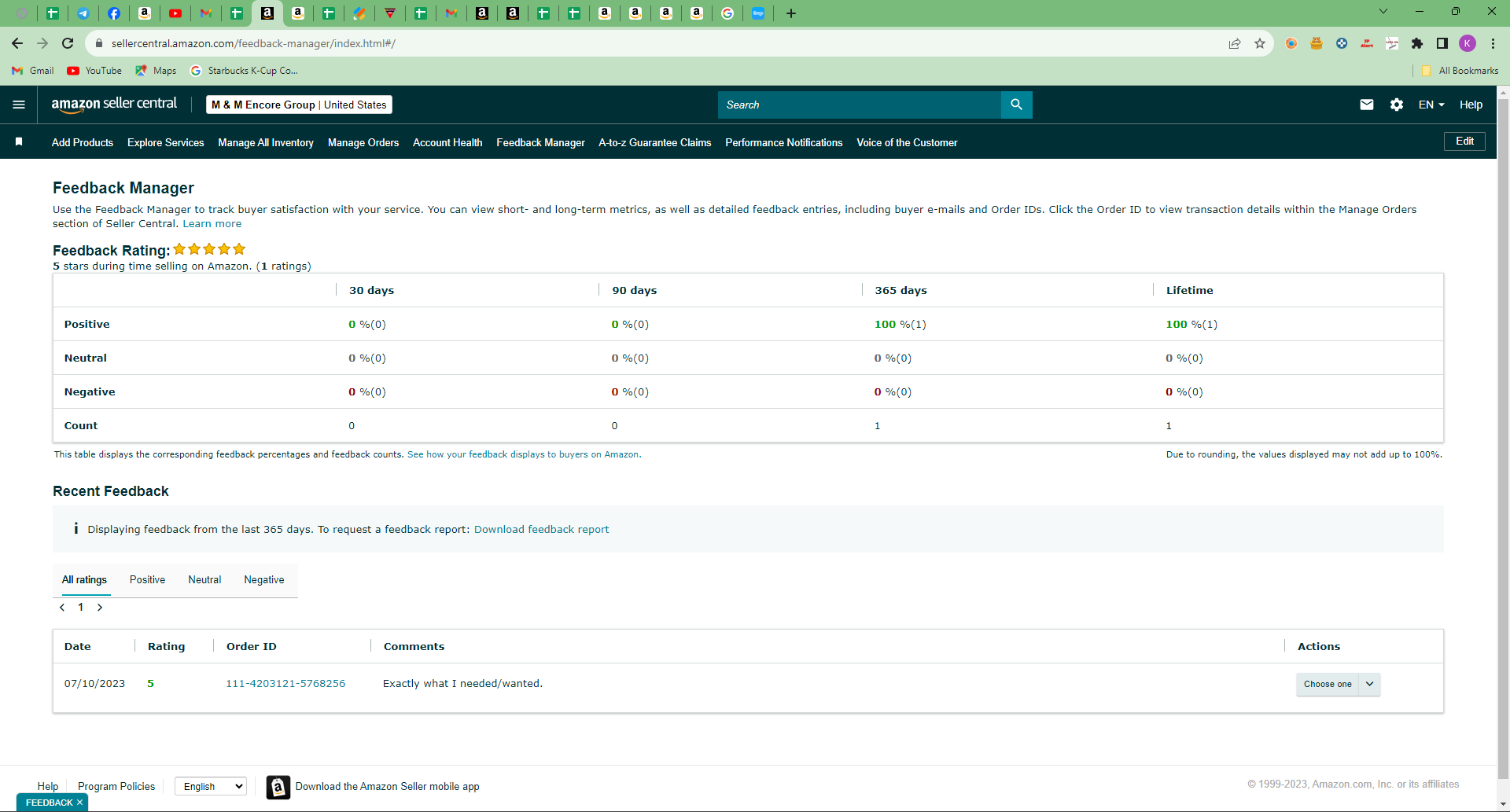Click the bookmark flag icon beside Add Products
1510x812 pixels.
click(19, 141)
